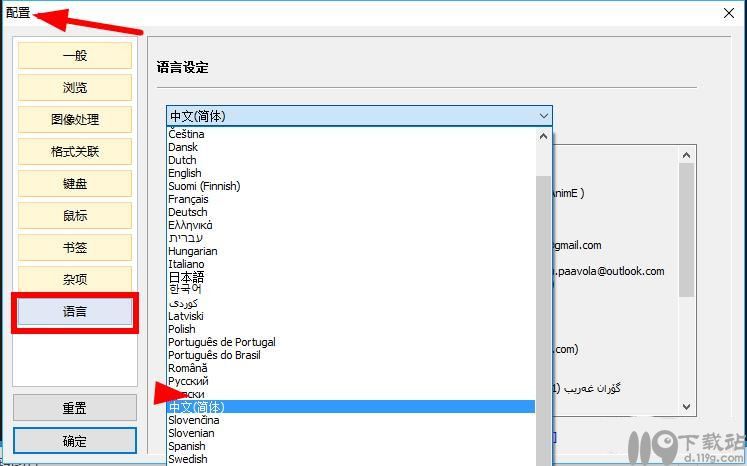Choose Spanish in the dropdown list
The image size is (747, 466).
[186, 446]
